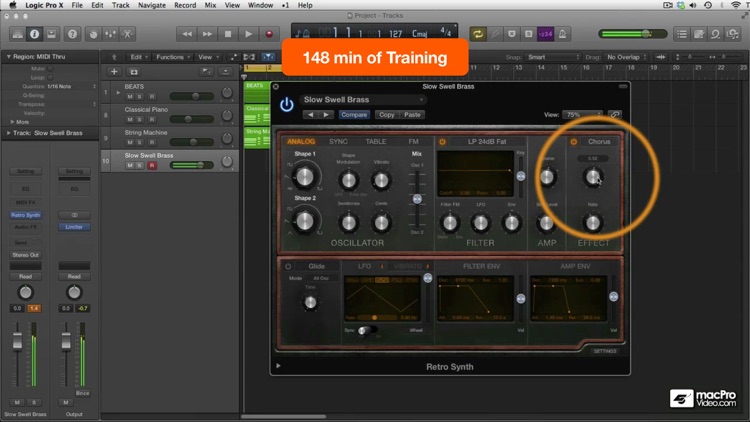This screenshot has height=422, width=750.
Task: Click the Stop transport button
Action: coord(228,34)
